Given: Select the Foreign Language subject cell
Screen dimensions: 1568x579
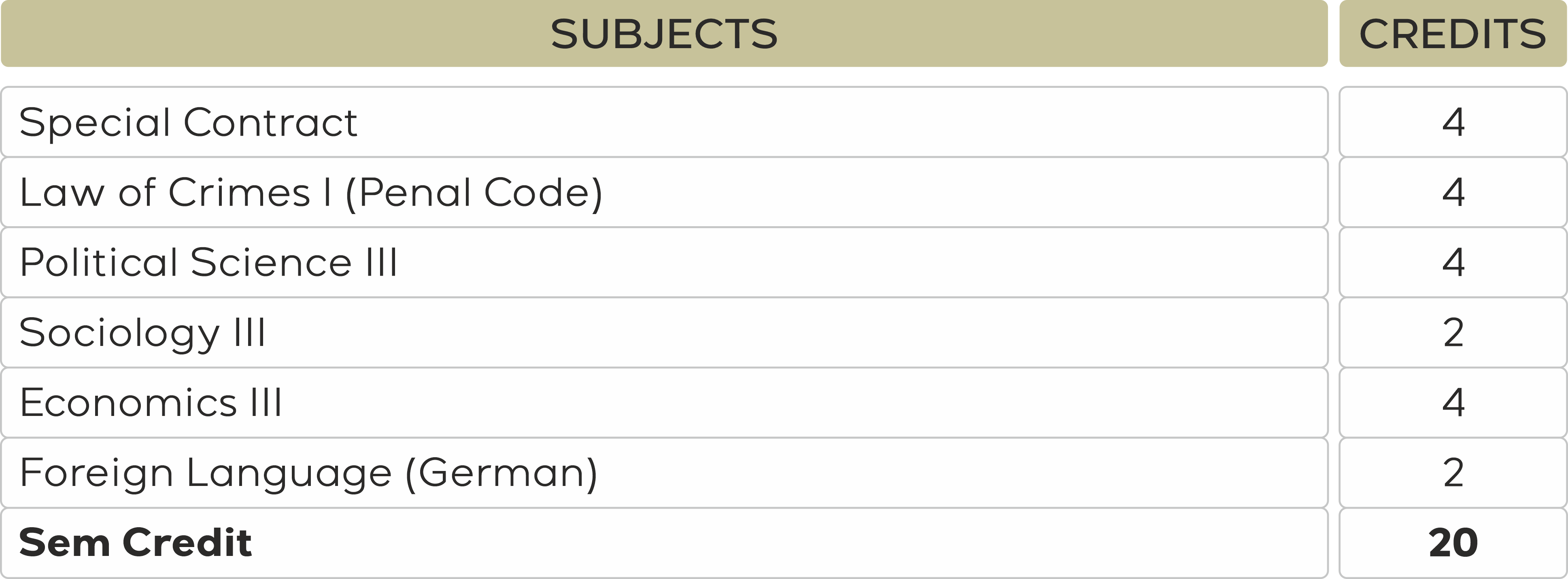Looking at the screenshot, I should point(308,473).
